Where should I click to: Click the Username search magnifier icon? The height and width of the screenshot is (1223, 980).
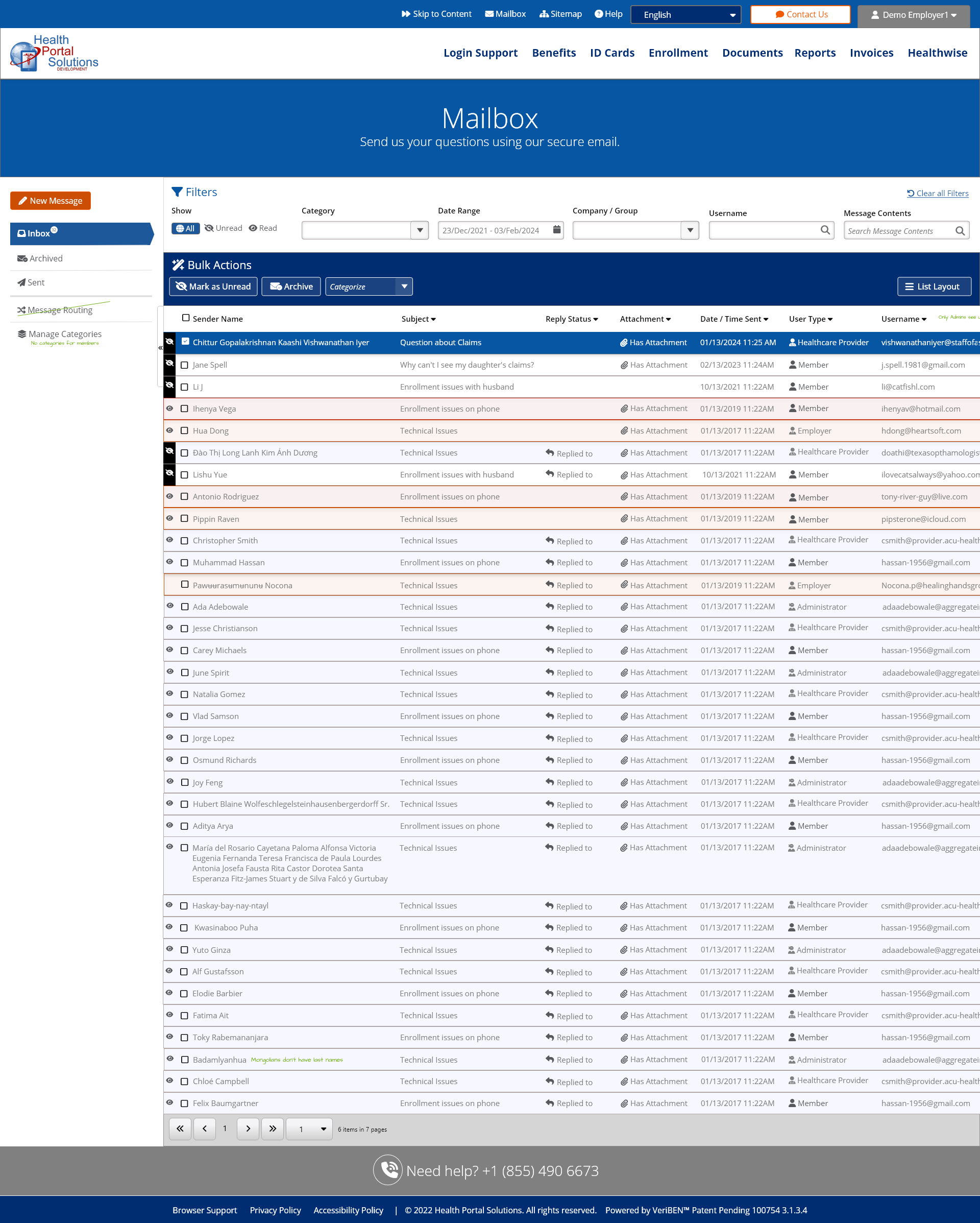pos(825,230)
